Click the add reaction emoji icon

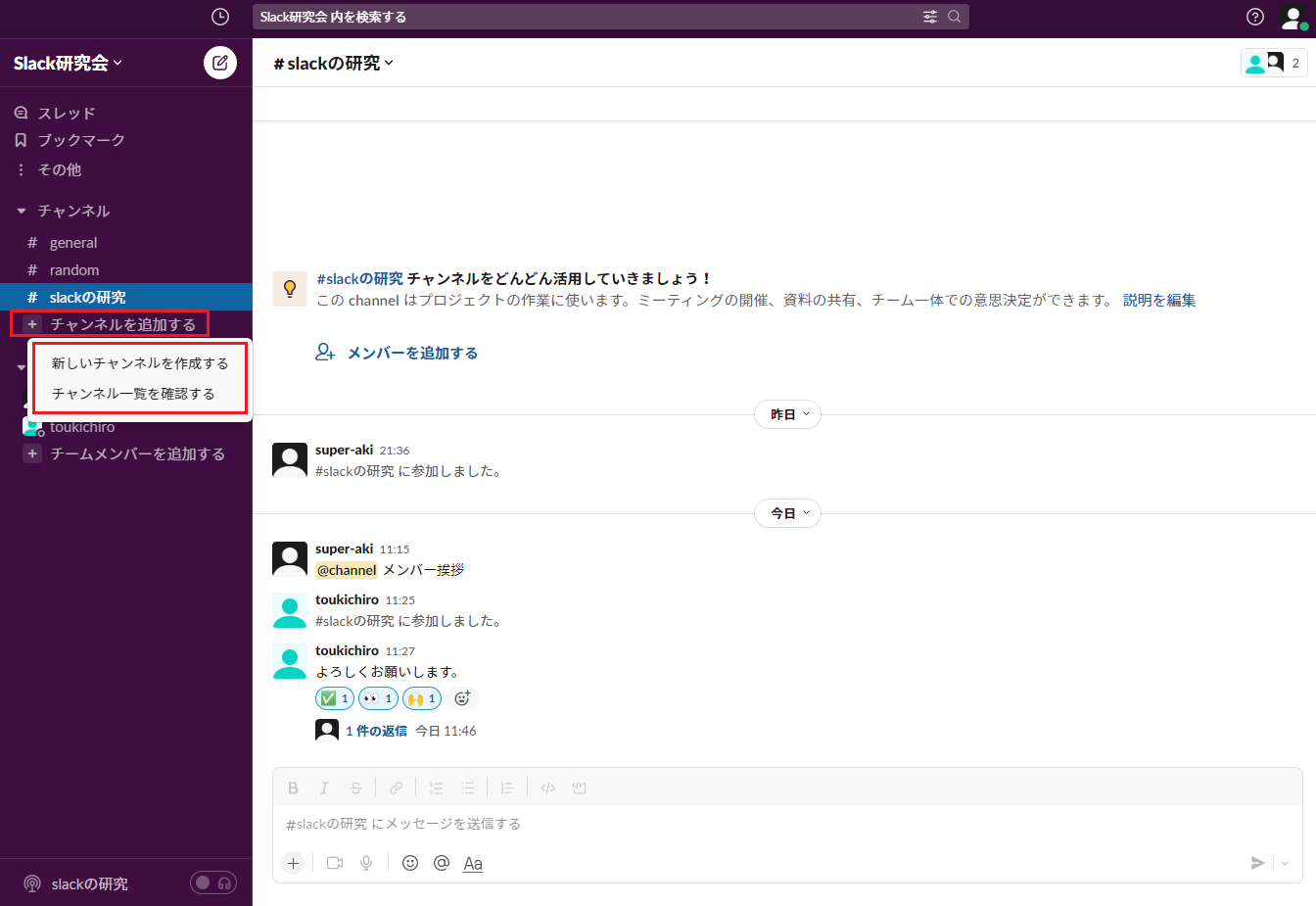[463, 698]
